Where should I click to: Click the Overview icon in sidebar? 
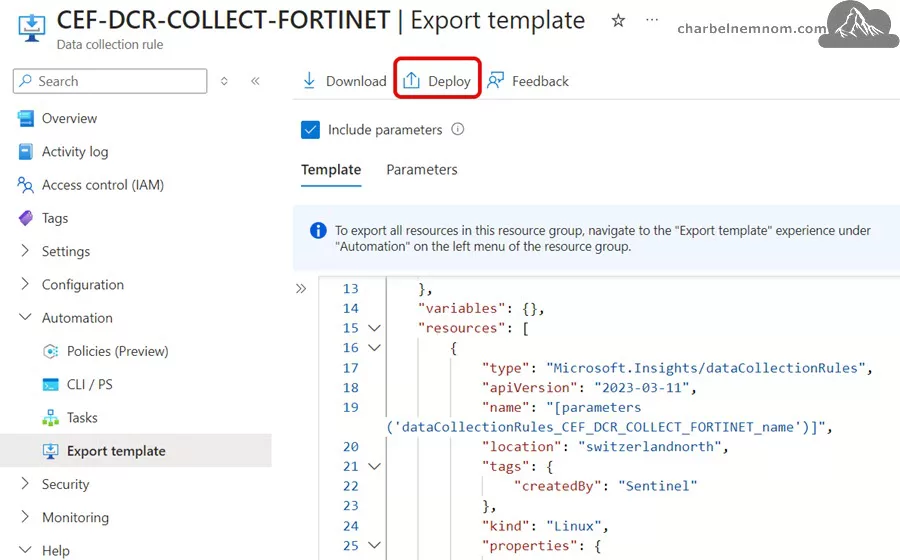(x=26, y=118)
